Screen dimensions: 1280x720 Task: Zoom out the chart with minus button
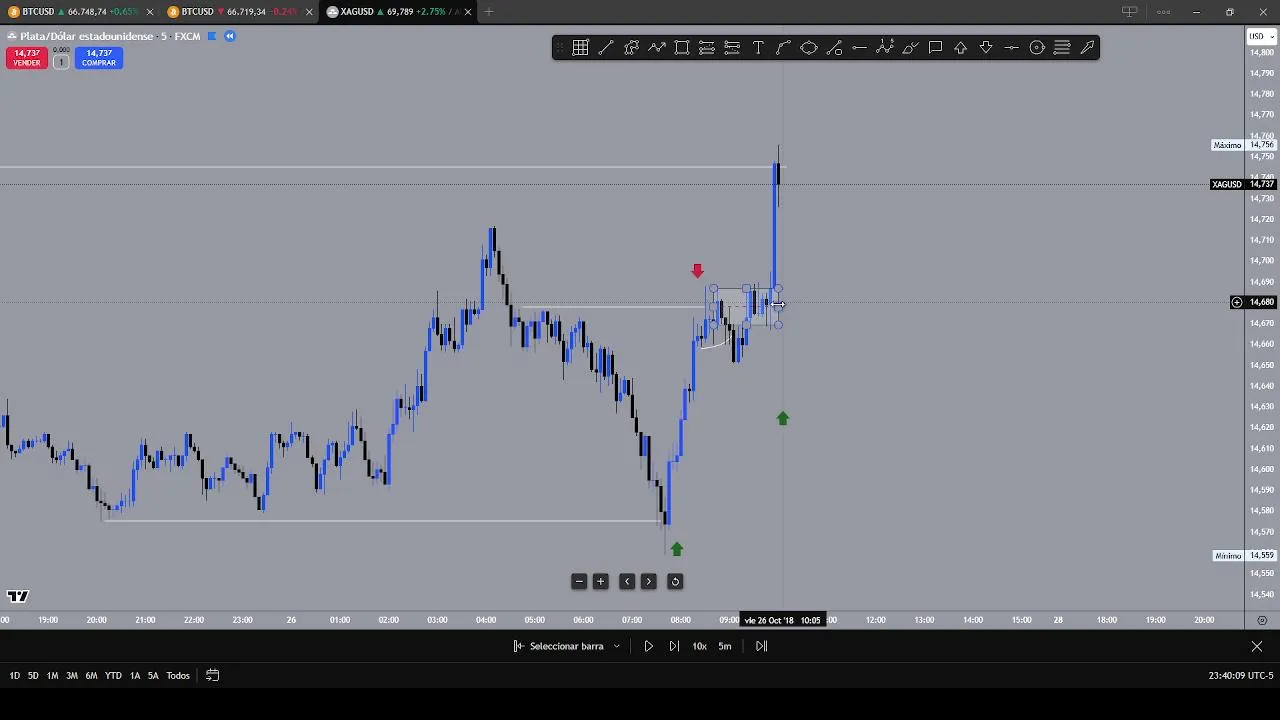579,582
